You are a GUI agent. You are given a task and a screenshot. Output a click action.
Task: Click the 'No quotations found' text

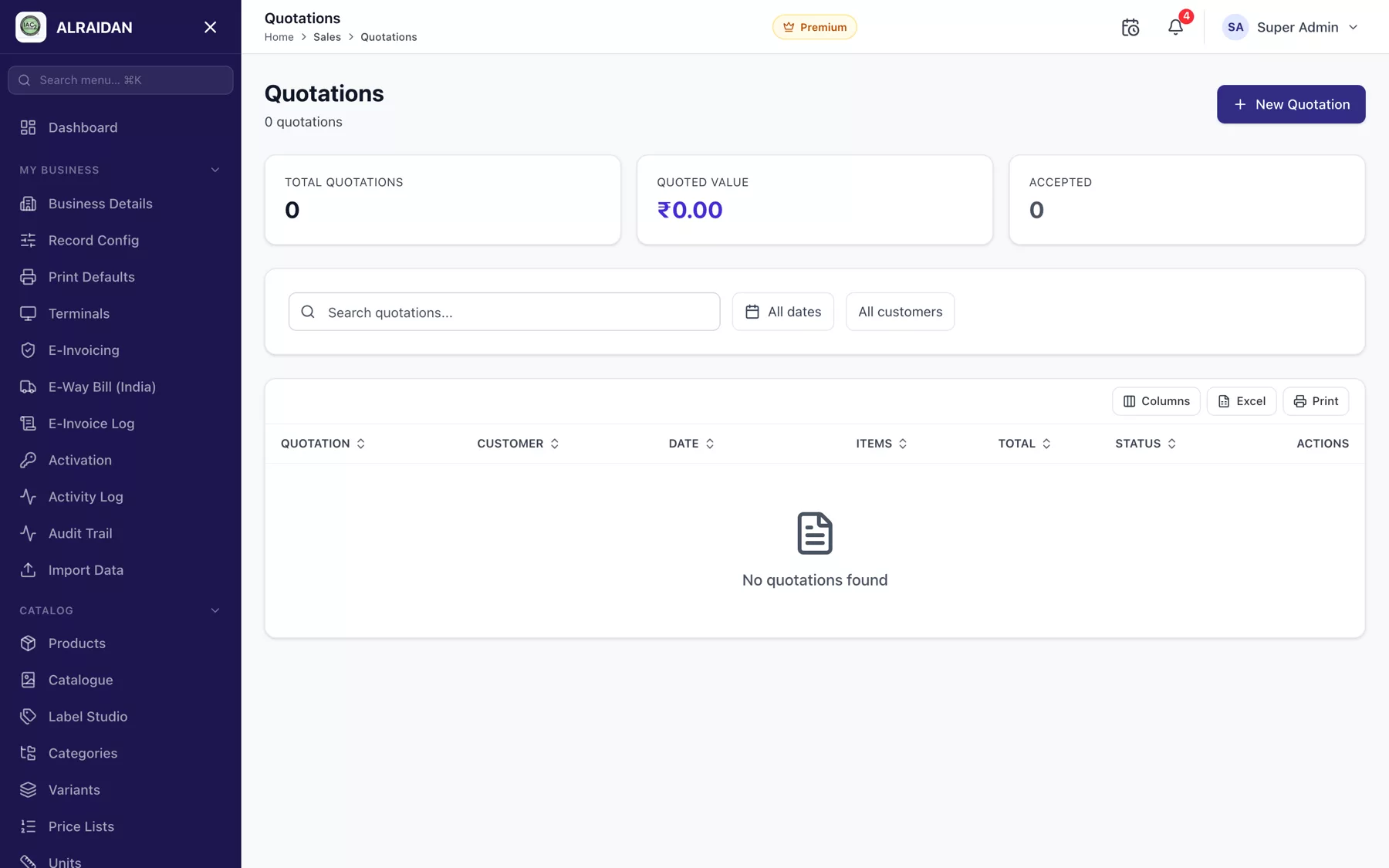(x=815, y=580)
